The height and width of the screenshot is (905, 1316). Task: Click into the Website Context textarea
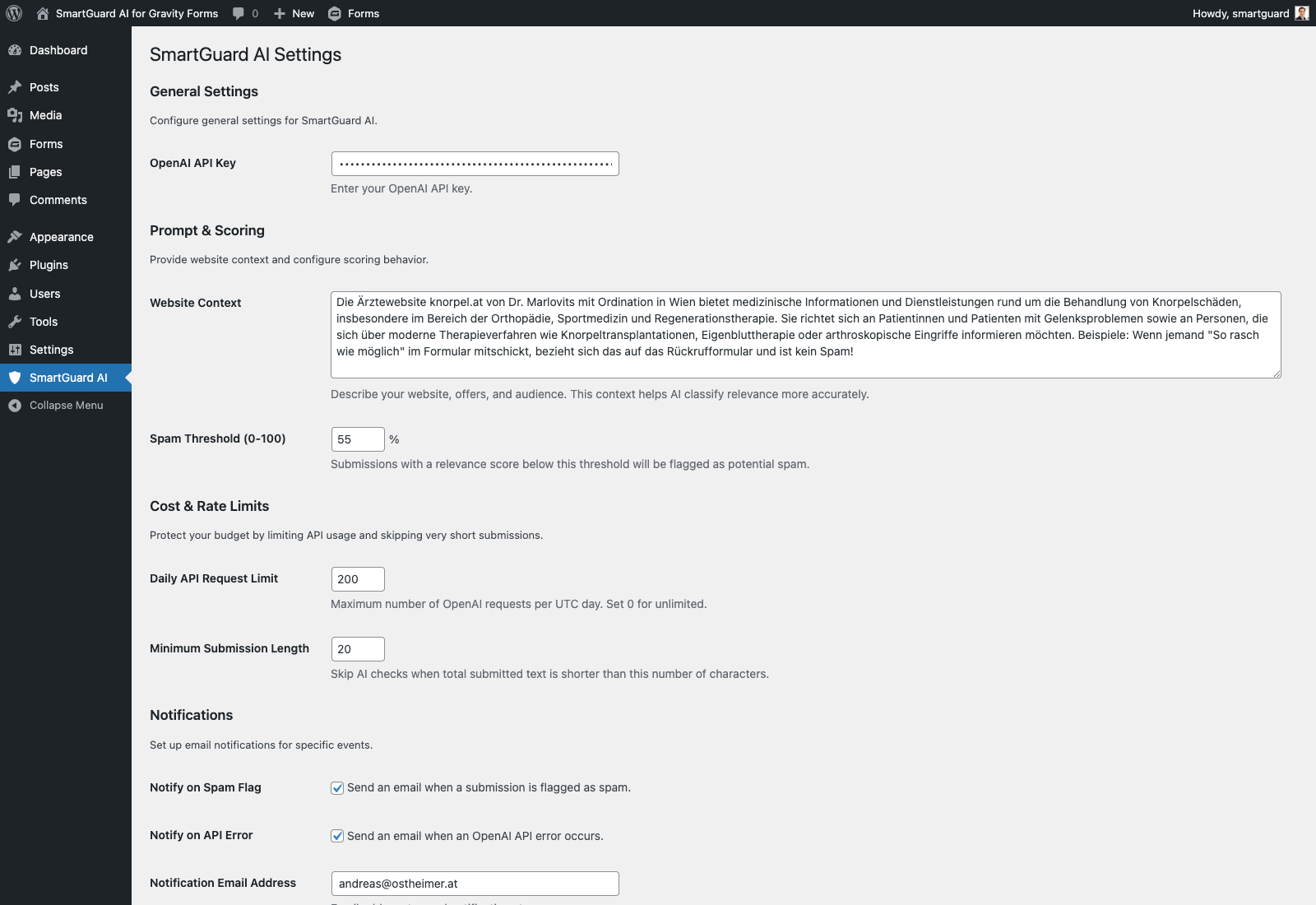806,335
